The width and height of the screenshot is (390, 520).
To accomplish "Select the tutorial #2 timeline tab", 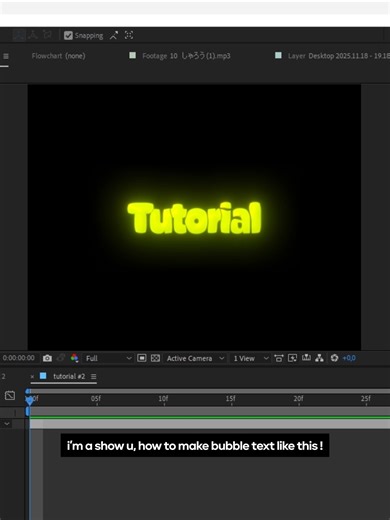I will pyautogui.click(x=69, y=376).
